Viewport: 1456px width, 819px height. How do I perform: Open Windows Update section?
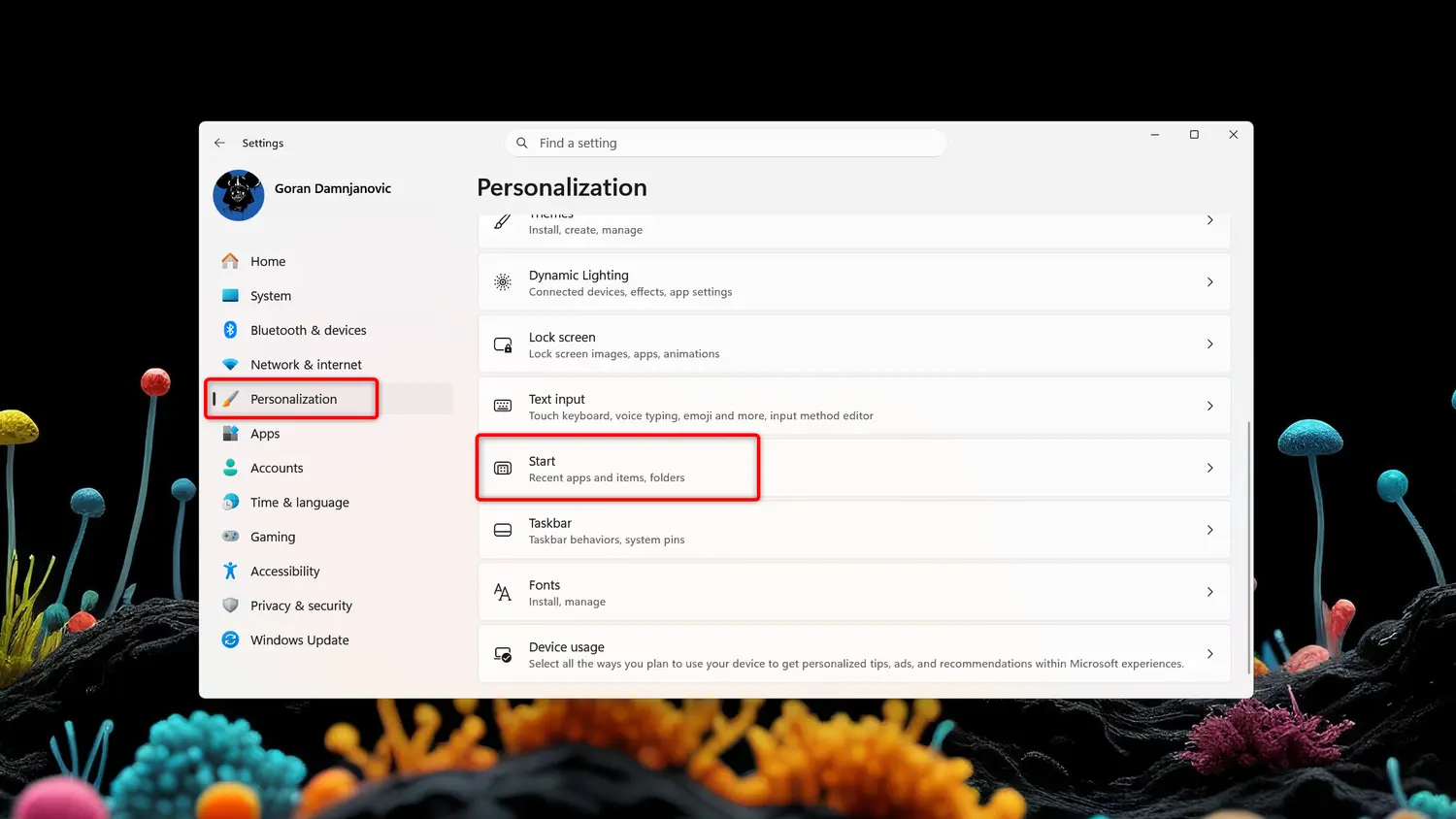click(332, 640)
